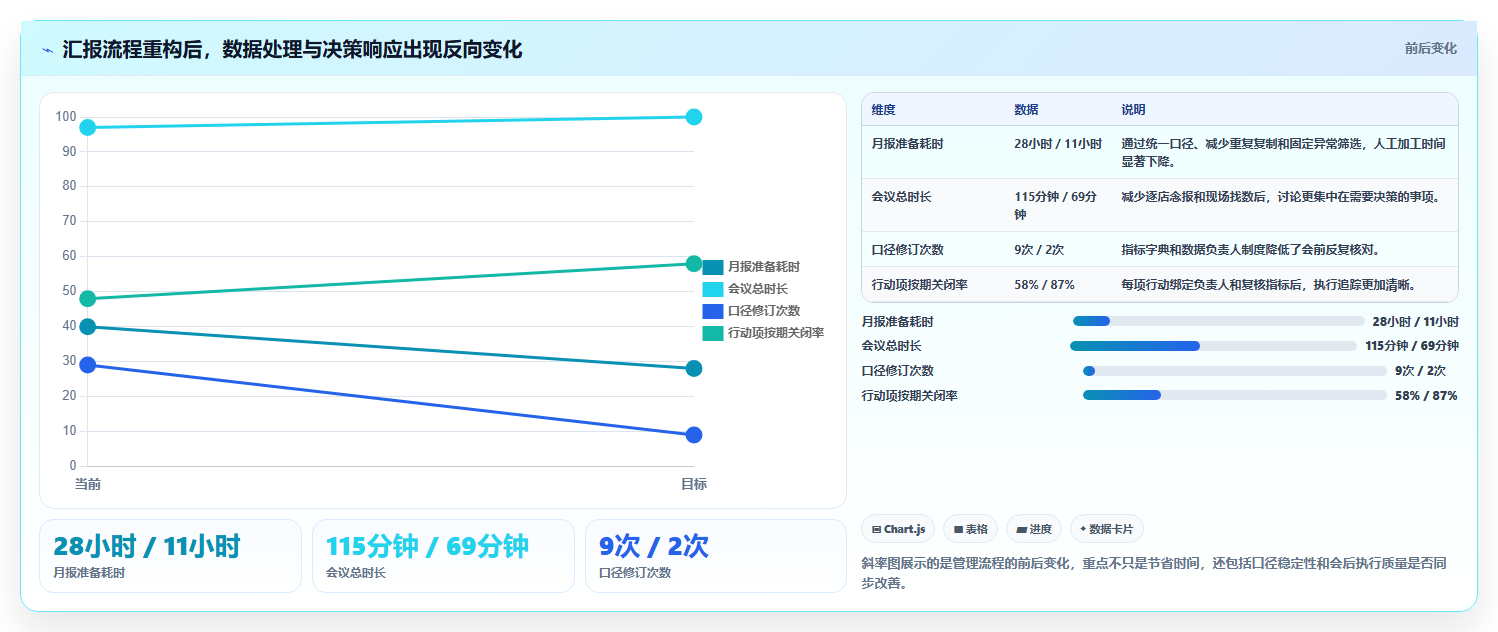Click the 目标 x-axis label
The image size is (1498, 632).
pyautogui.click(x=694, y=484)
